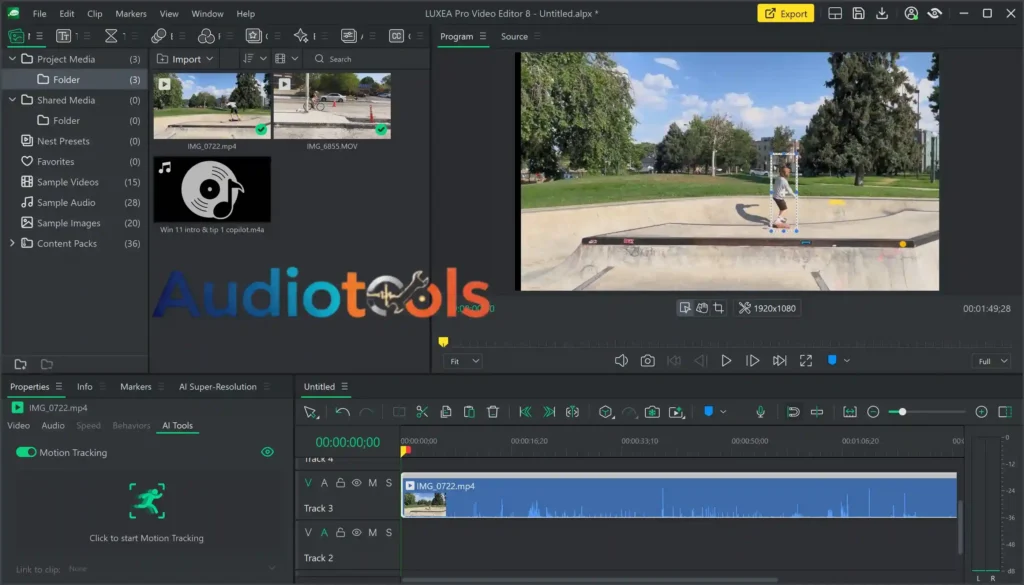Image resolution: width=1024 pixels, height=585 pixels.
Task: Open the Titles library icon in top toolbar
Action: point(63,37)
